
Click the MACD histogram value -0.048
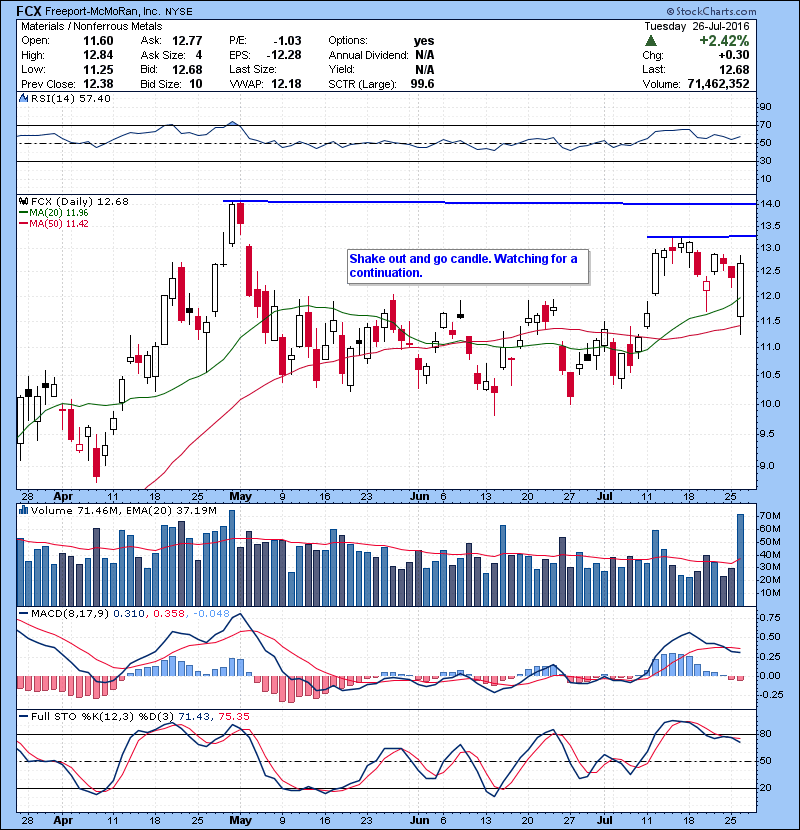[211, 614]
